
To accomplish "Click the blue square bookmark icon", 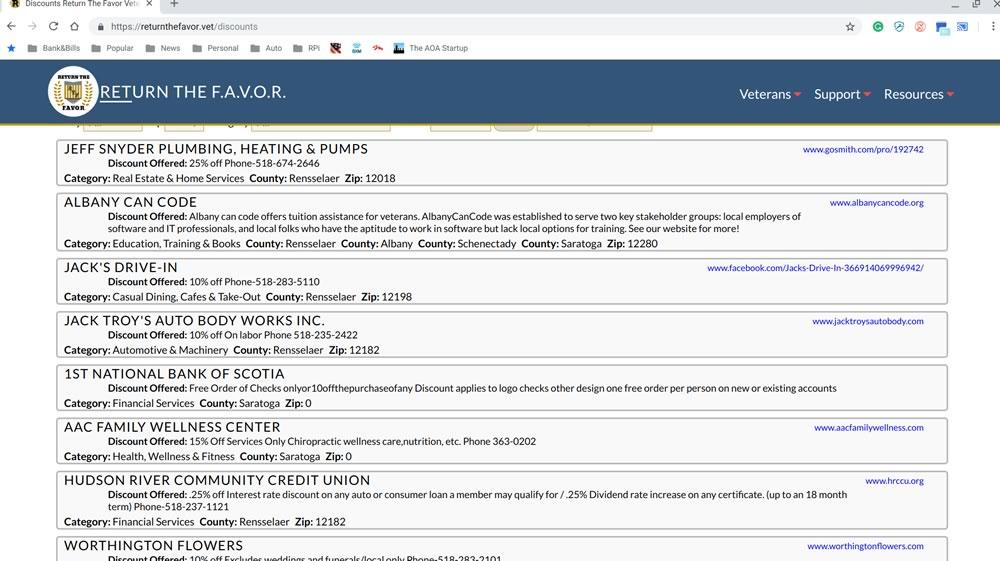I will [x=357, y=48].
